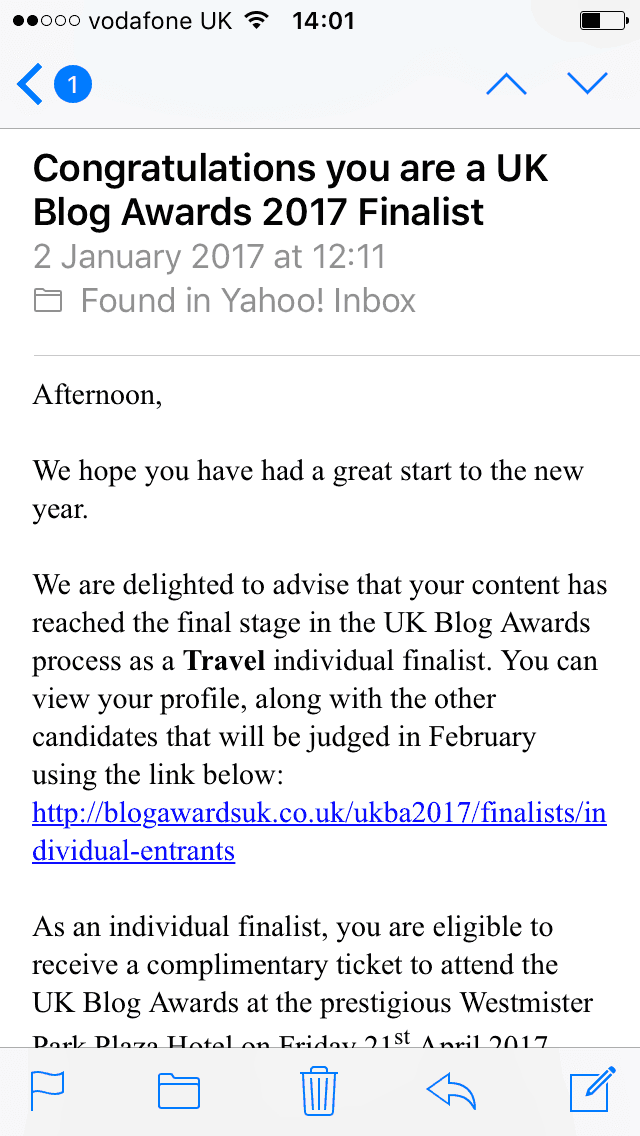Tap the 'vodafone UK' carrier label
Screen dimensions: 640x1136
pyautogui.click(x=160, y=21)
